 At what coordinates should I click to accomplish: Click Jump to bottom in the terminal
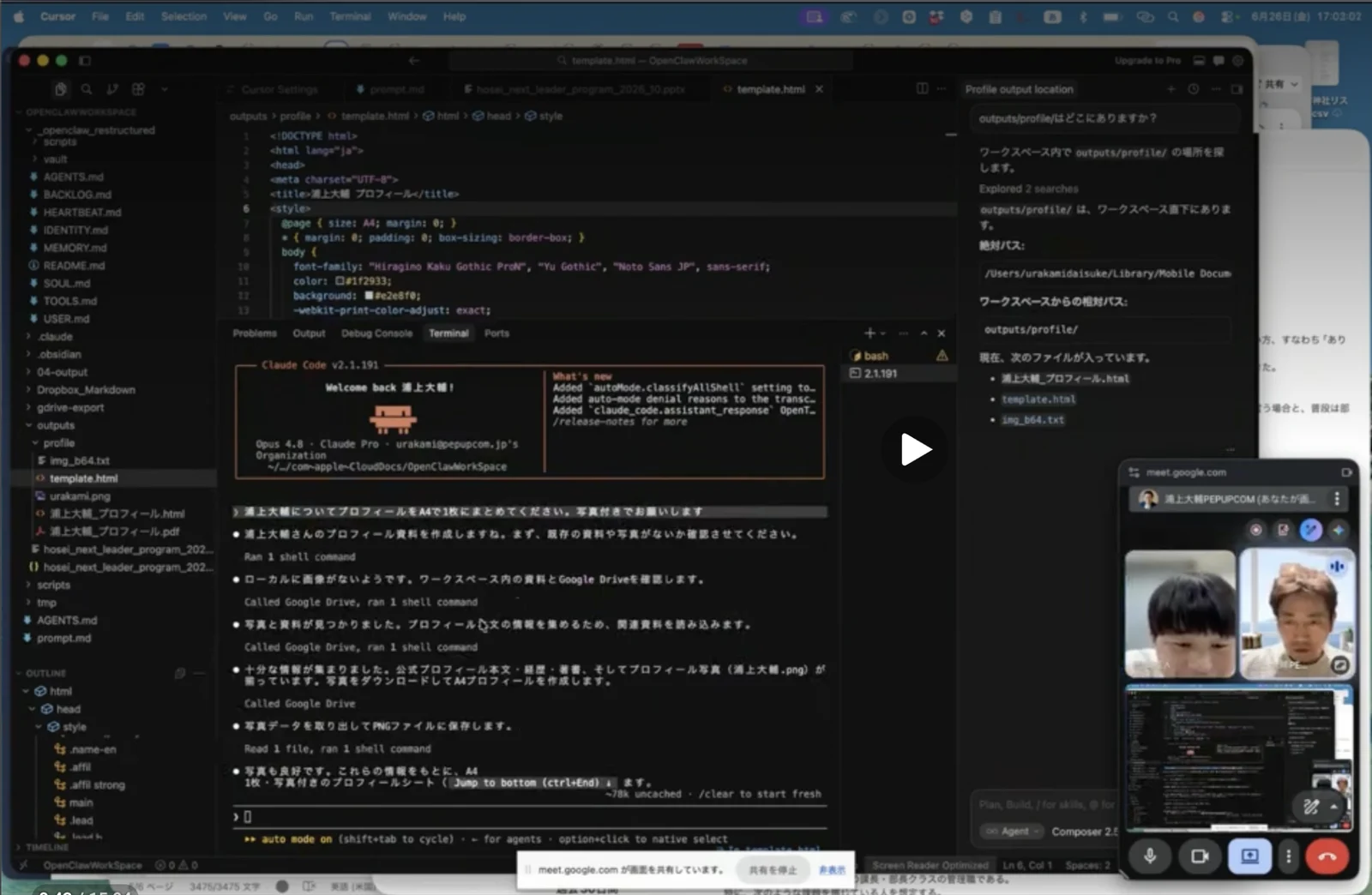click(532, 783)
